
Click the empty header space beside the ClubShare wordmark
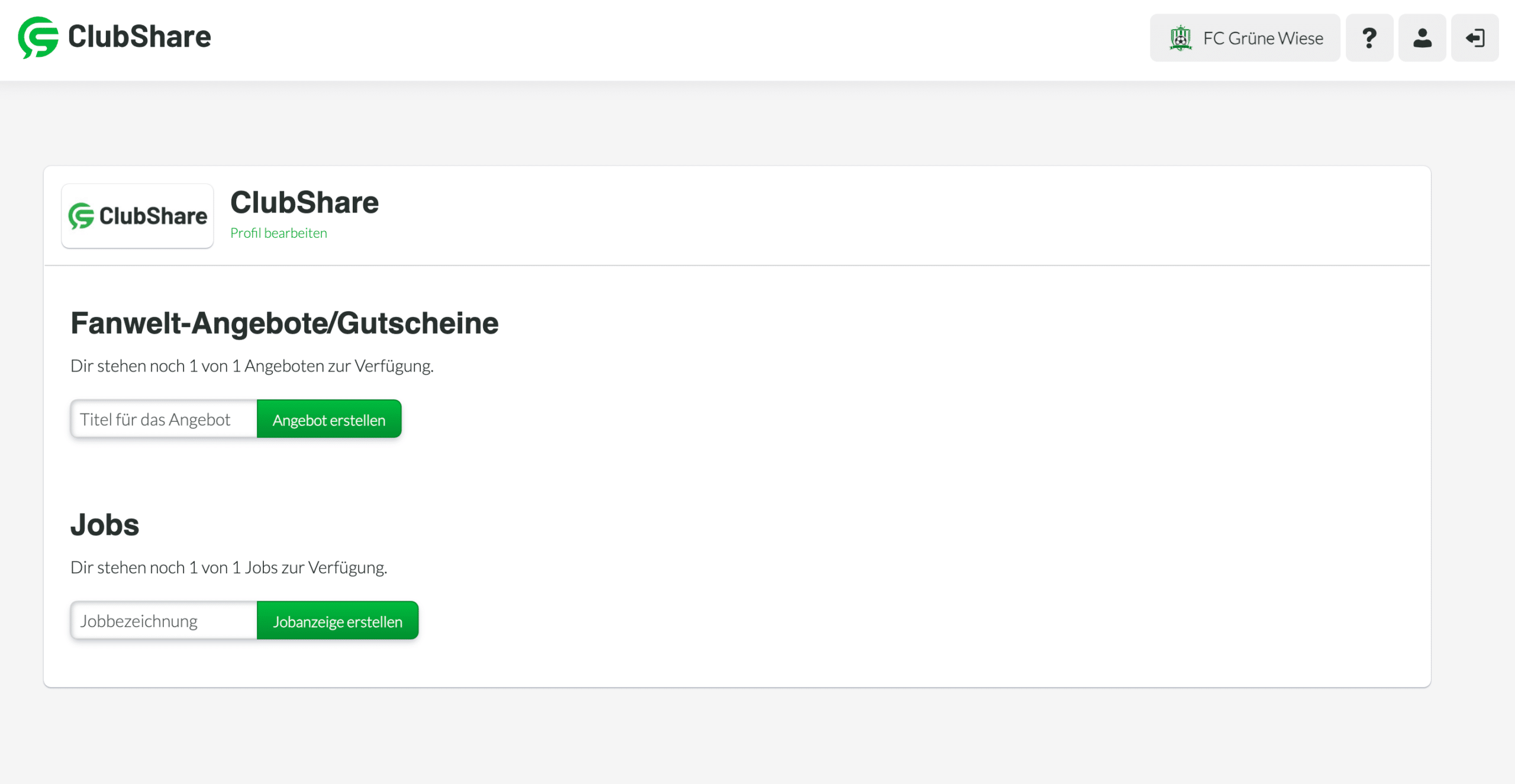point(681,38)
